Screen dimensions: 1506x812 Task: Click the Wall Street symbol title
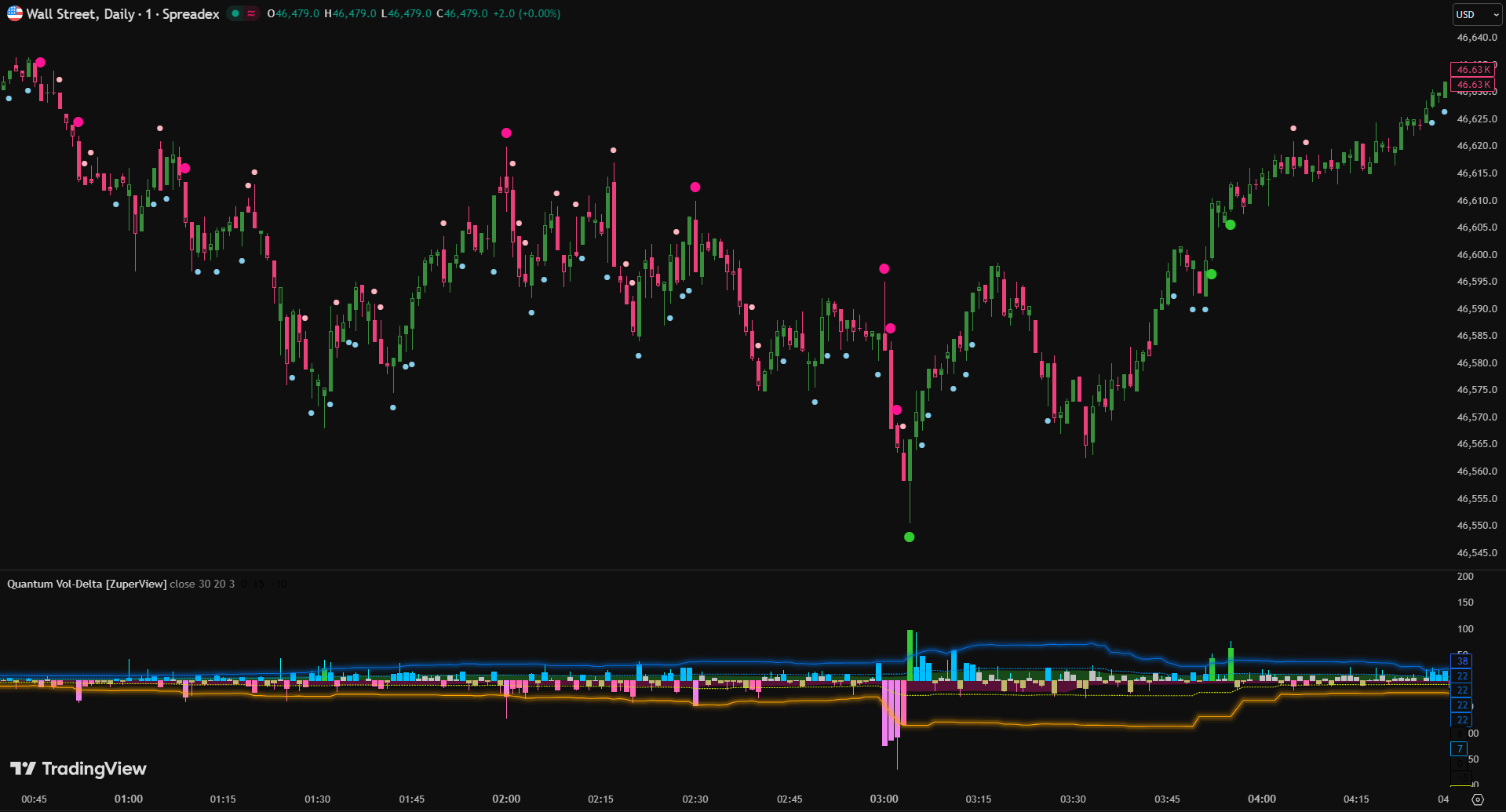[122, 13]
